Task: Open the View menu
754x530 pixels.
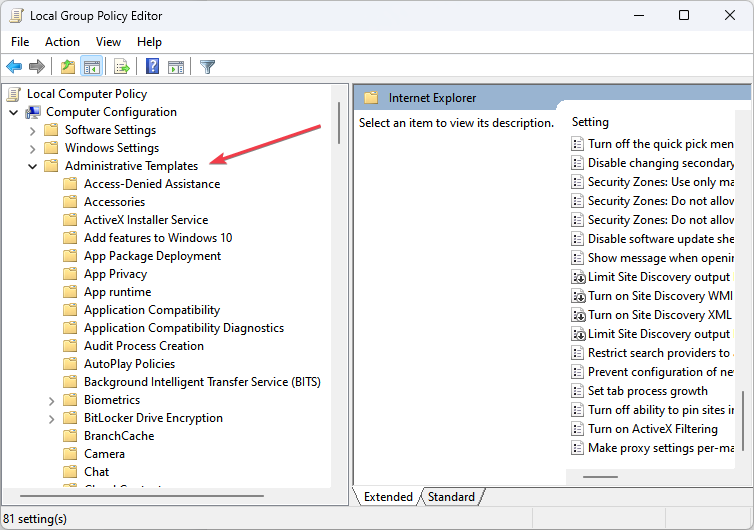Action: [x=108, y=42]
